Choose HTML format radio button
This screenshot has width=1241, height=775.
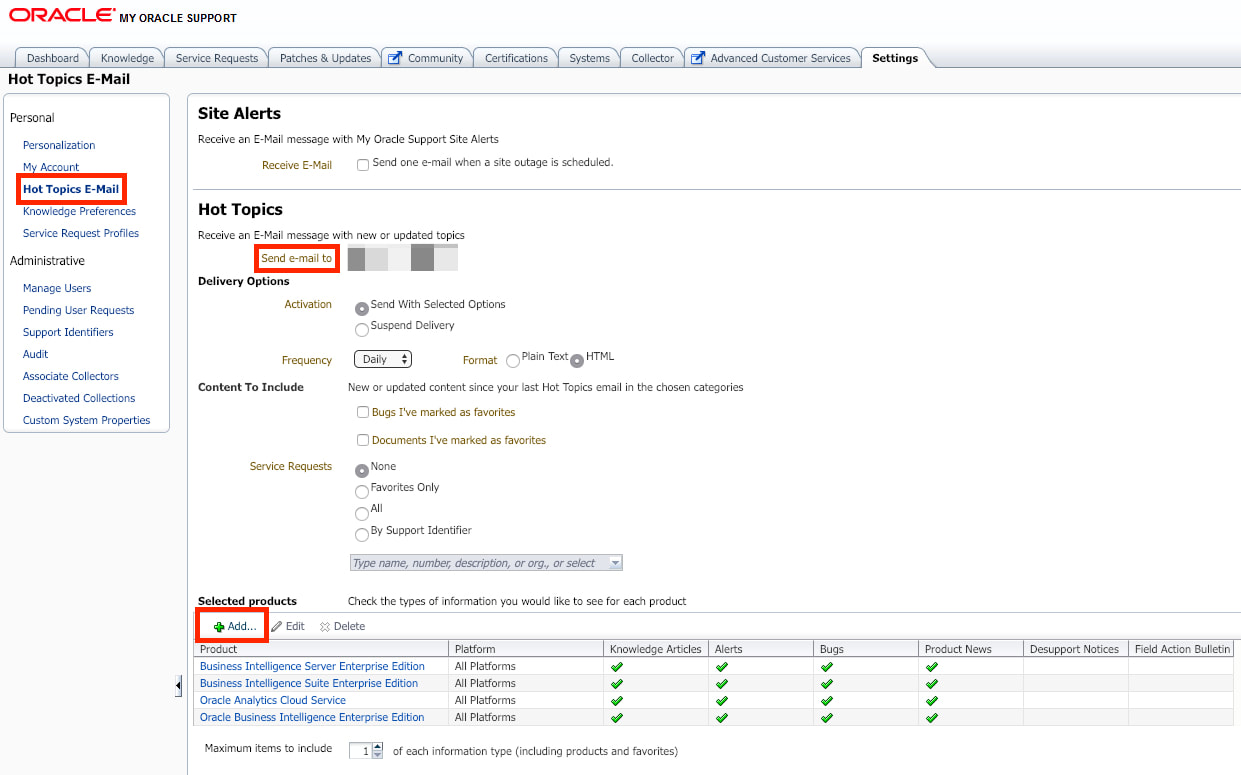tap(577, 361)
